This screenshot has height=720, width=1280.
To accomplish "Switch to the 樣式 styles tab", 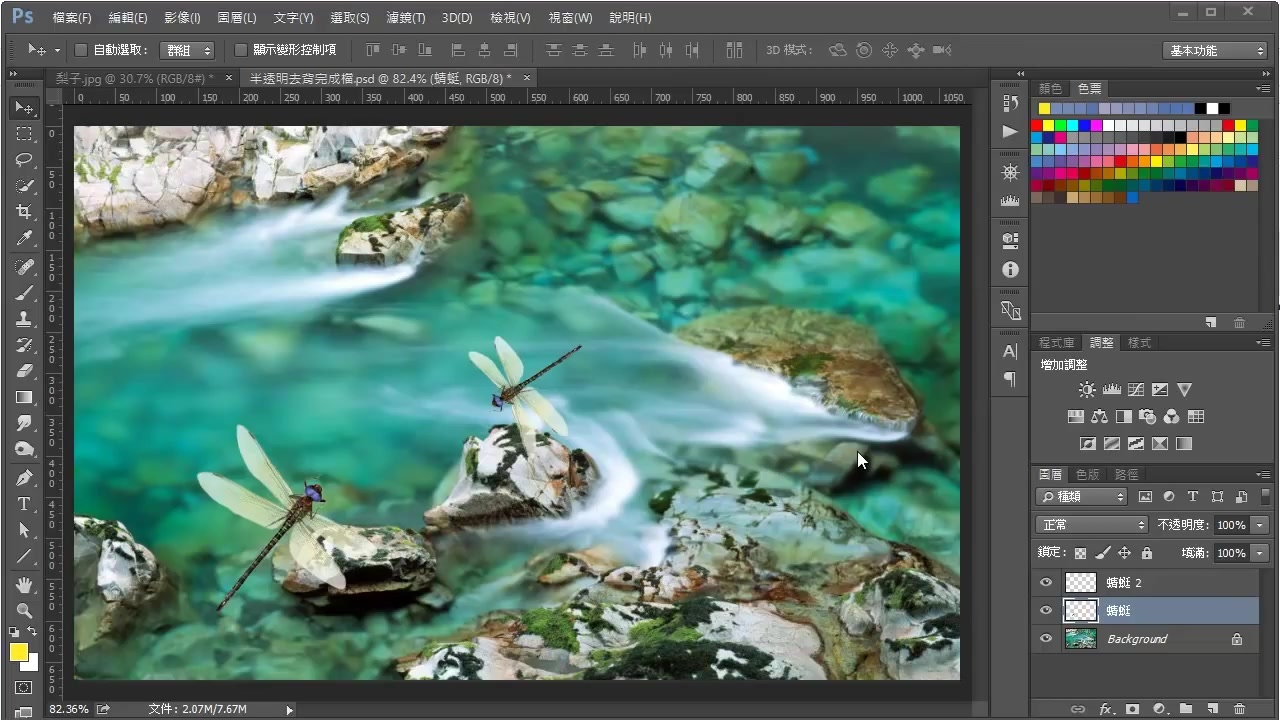I will (x=1139, y=342).
